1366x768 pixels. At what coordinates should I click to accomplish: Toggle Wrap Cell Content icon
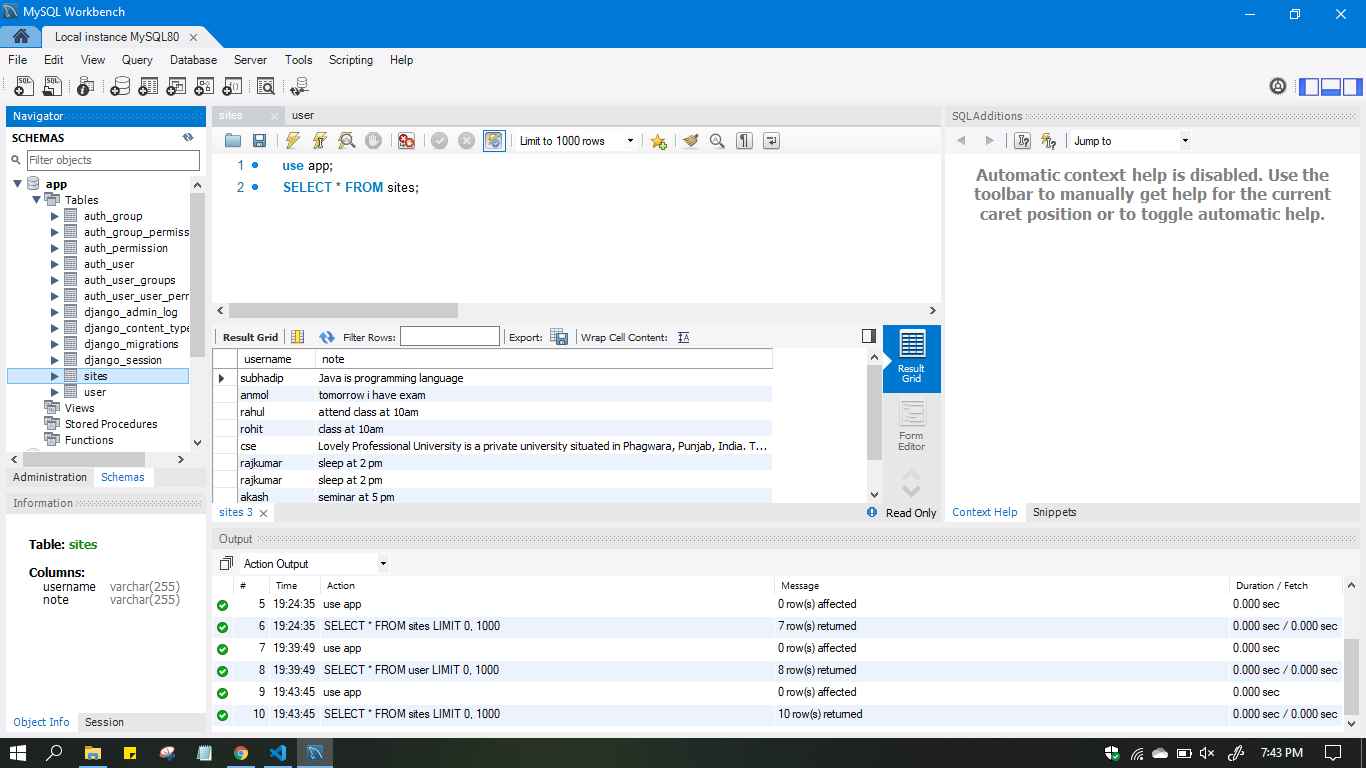click(x=684, y=337)
